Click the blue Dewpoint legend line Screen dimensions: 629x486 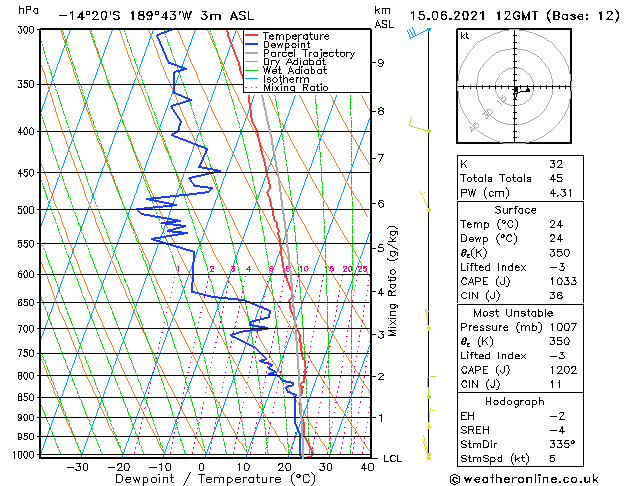pyautogui.click(x=251, y=45)
